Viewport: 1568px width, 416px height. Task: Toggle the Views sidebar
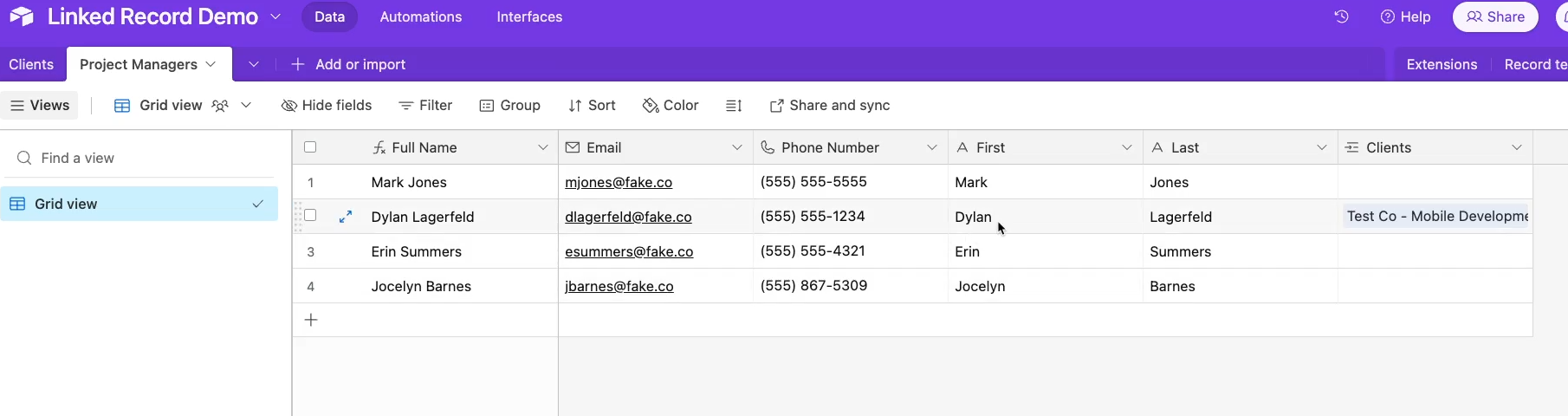[40, 106]
